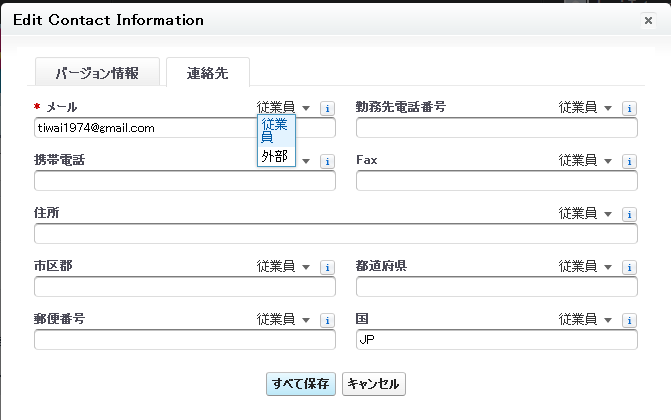Click すべて保存 button

[301, 384]
